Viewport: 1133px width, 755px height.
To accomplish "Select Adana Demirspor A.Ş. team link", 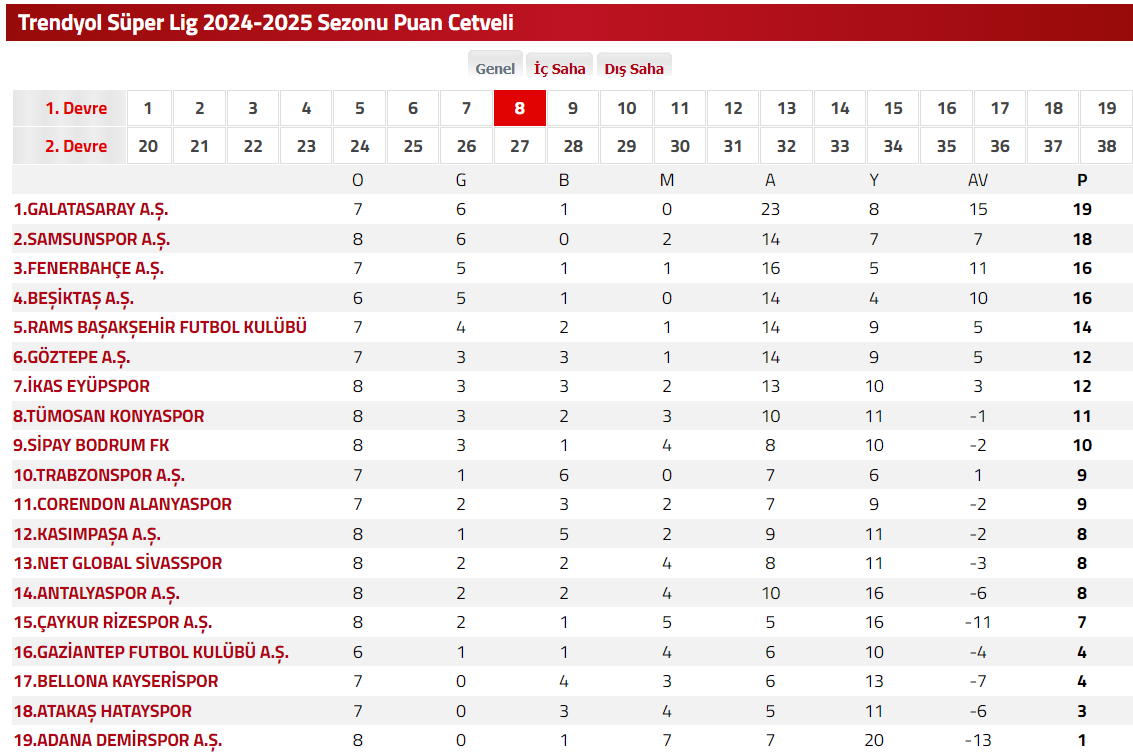I will (x=118, y=740).
